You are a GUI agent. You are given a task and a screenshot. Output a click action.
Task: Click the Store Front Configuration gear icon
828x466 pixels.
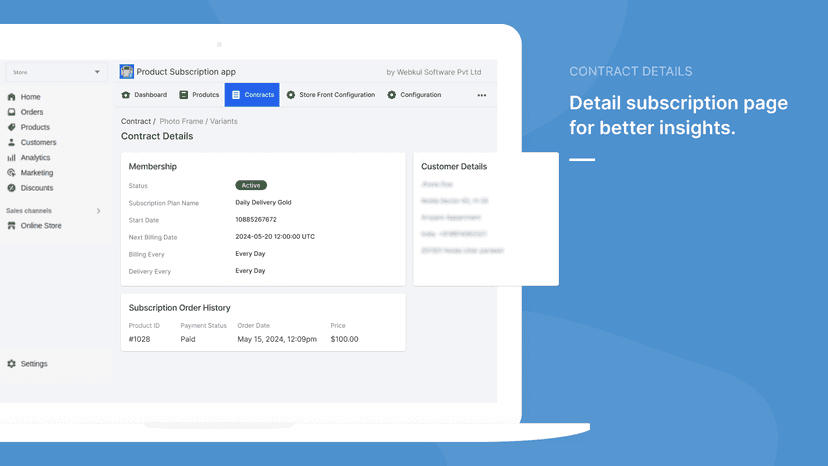290,95
